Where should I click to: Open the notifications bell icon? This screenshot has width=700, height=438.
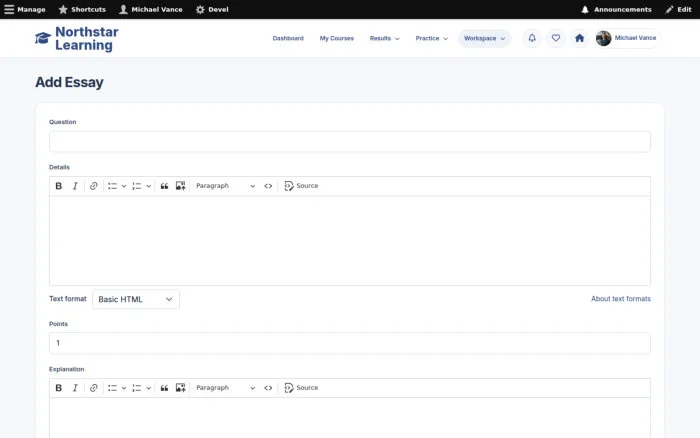pyautogui.click(x=532, y=38)
